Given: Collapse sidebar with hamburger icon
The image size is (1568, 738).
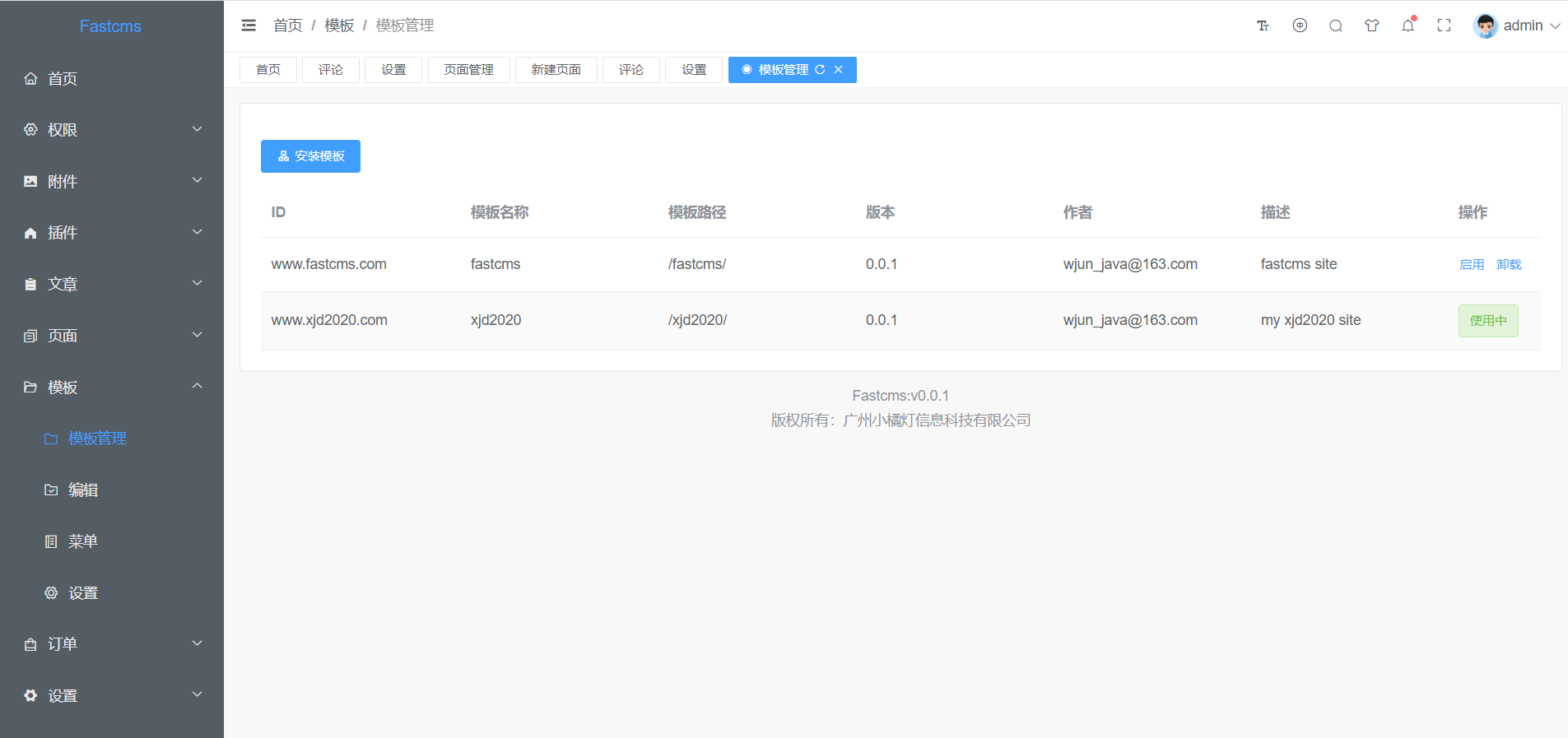Looking at the screenshot, I should 249,26.
